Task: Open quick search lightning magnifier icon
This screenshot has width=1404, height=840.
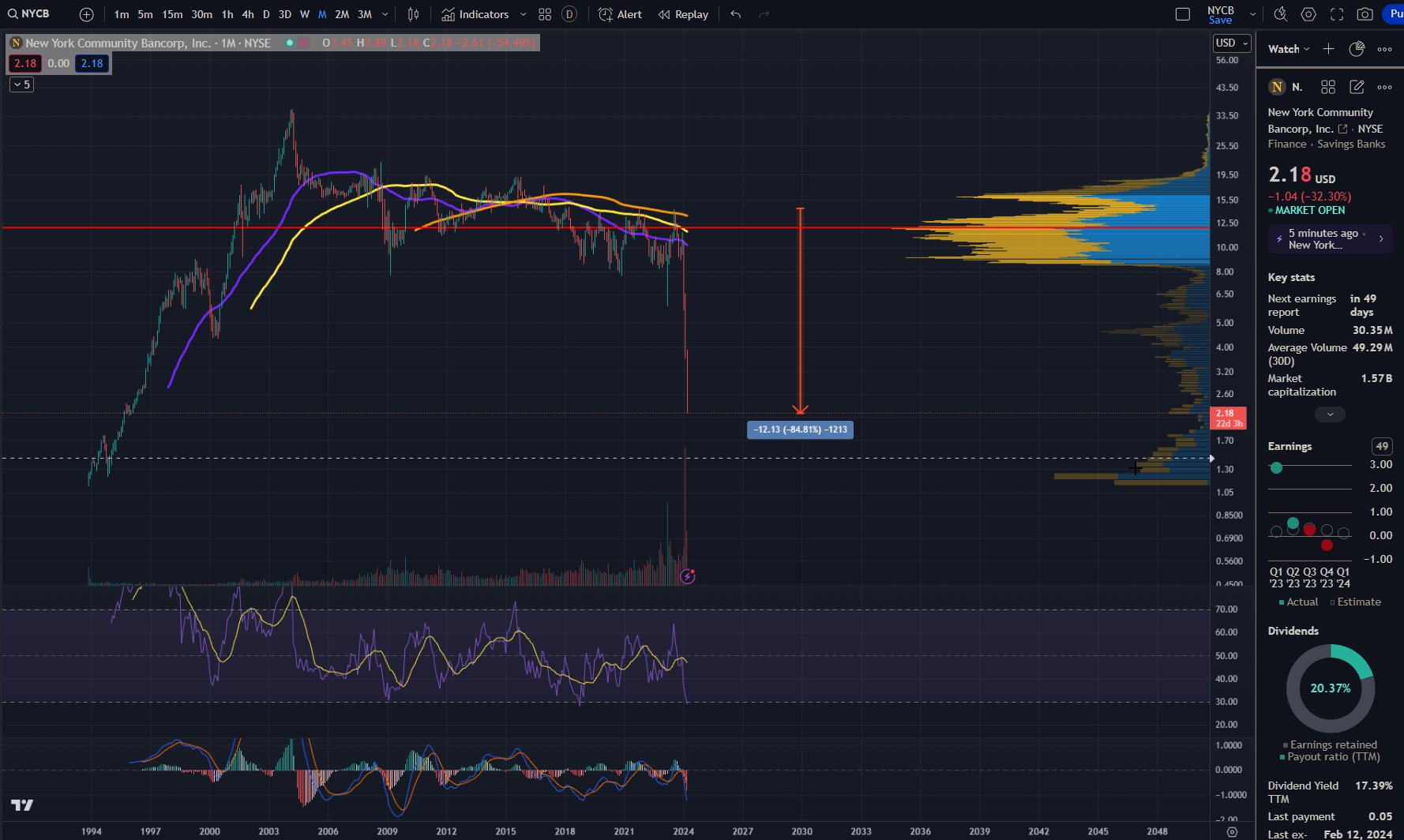Action: coord(1281,14)
